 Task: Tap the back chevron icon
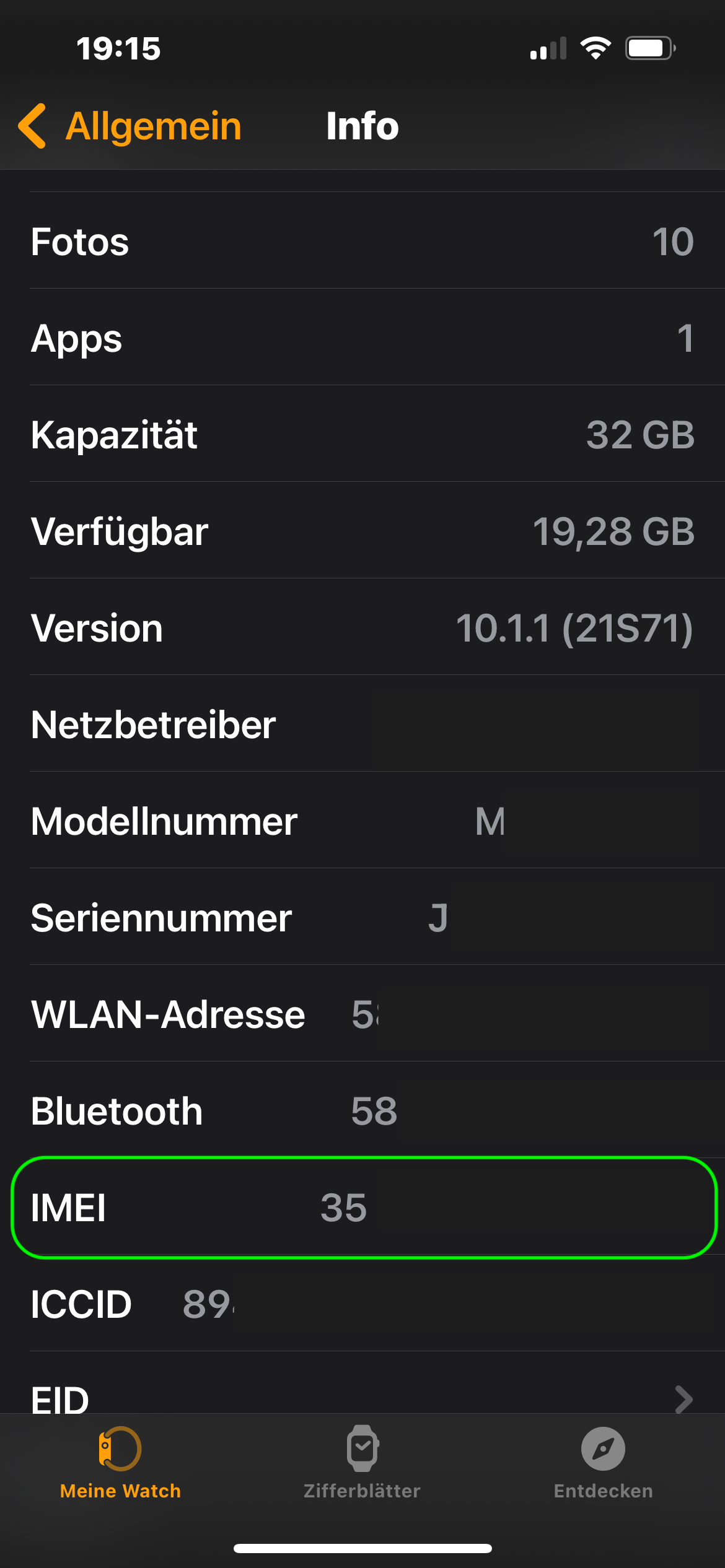click(x=32, y=126)
